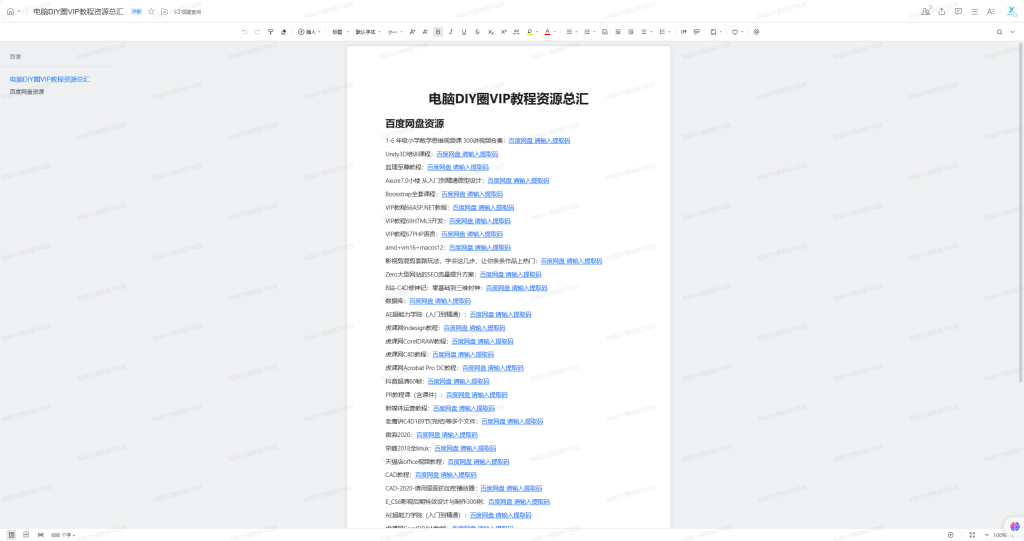Toggle italic formatting
Screen dimensions: 1024x541
point(451,31)
